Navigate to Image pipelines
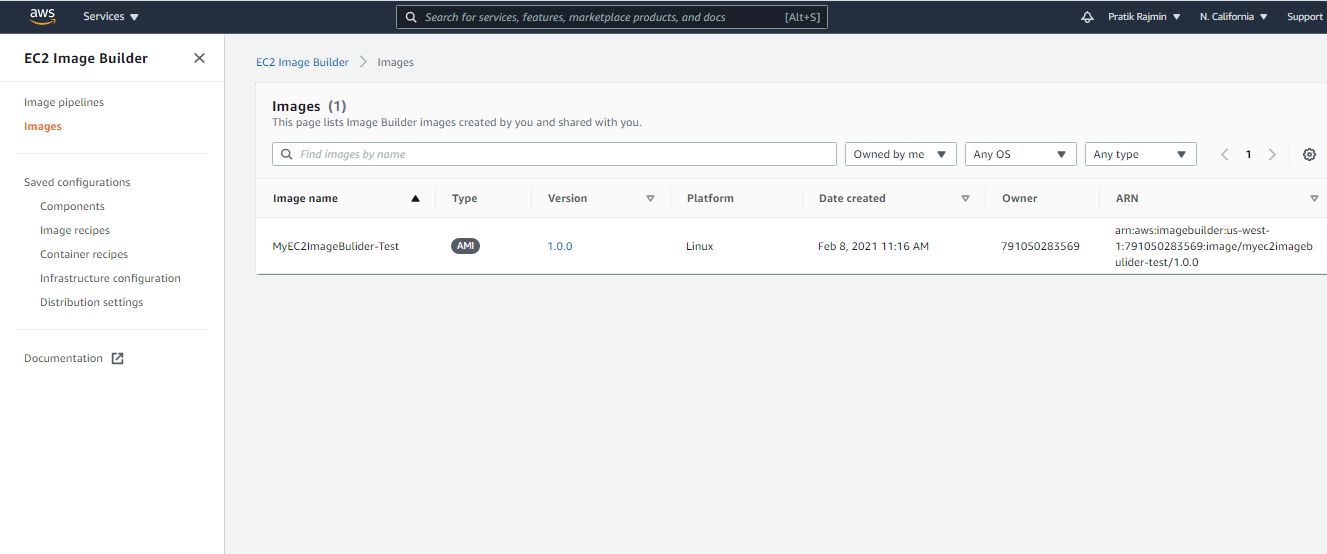The height and width of the screenshot is (554, 1327). click(x=64, y=102)
